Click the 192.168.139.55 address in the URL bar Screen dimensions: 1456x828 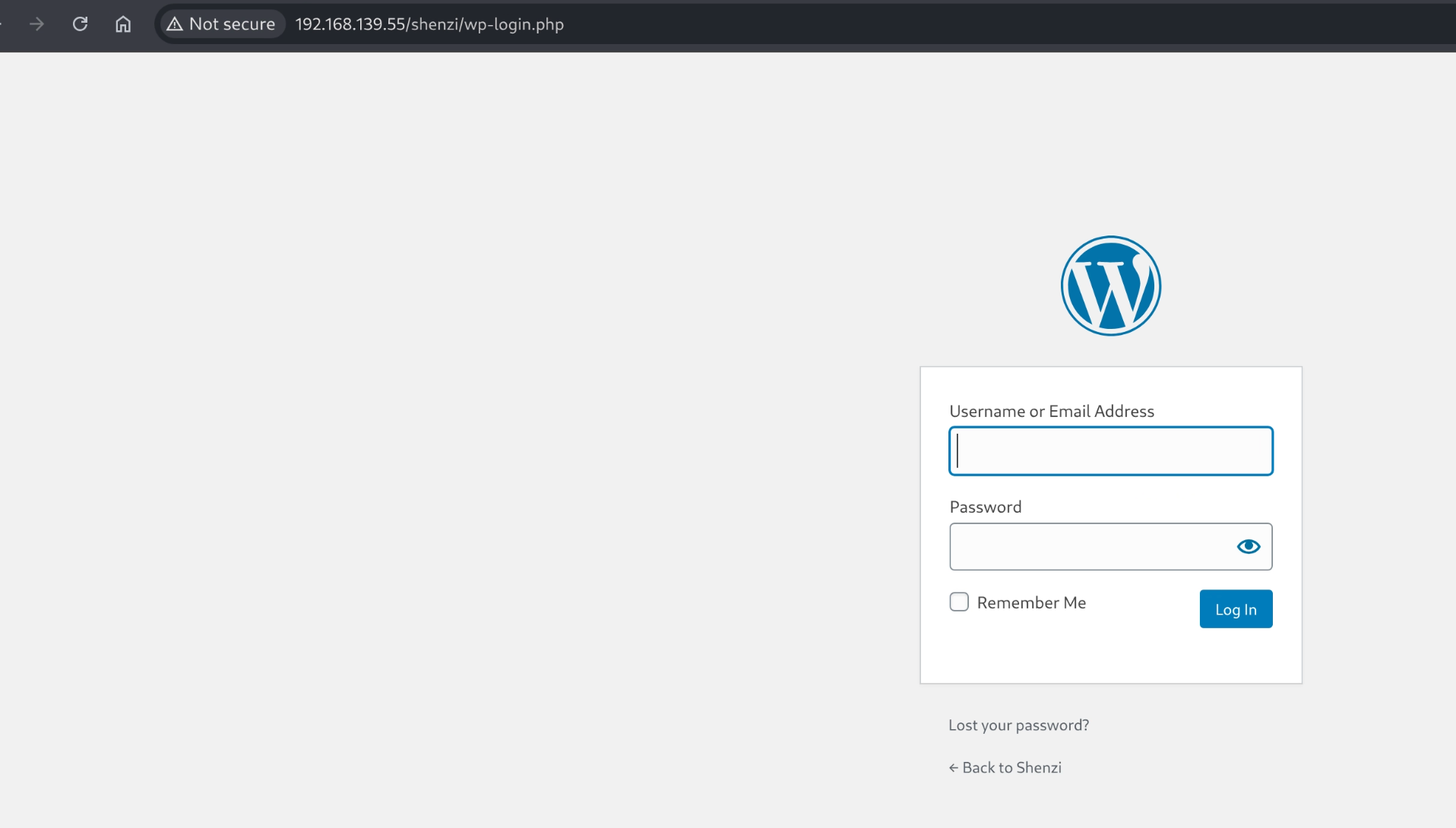350,24
